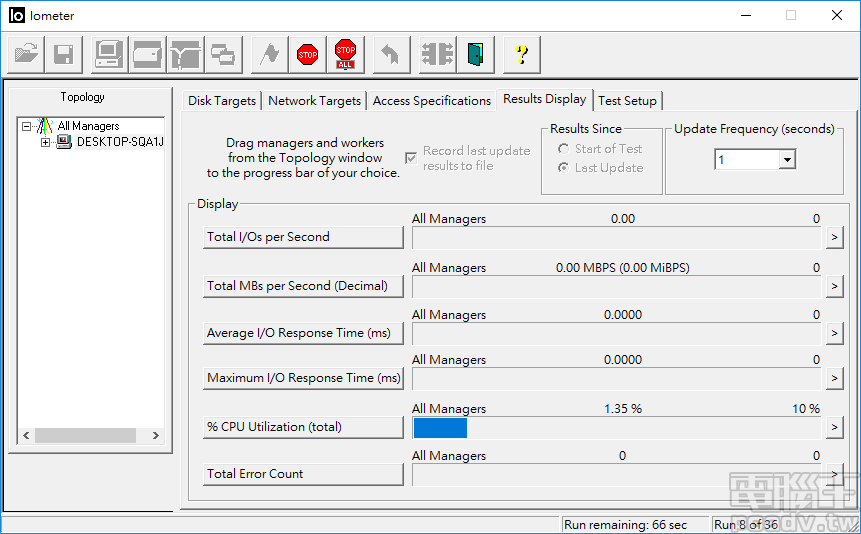
Task: Click Total I/Os per Second progress bar
Action: (617, 238)
